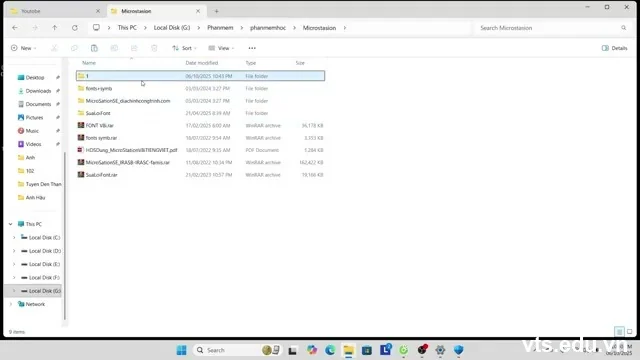Click the Delete trash icon in the toolbar
Screen dimensions: 640x360
(154, 48)
